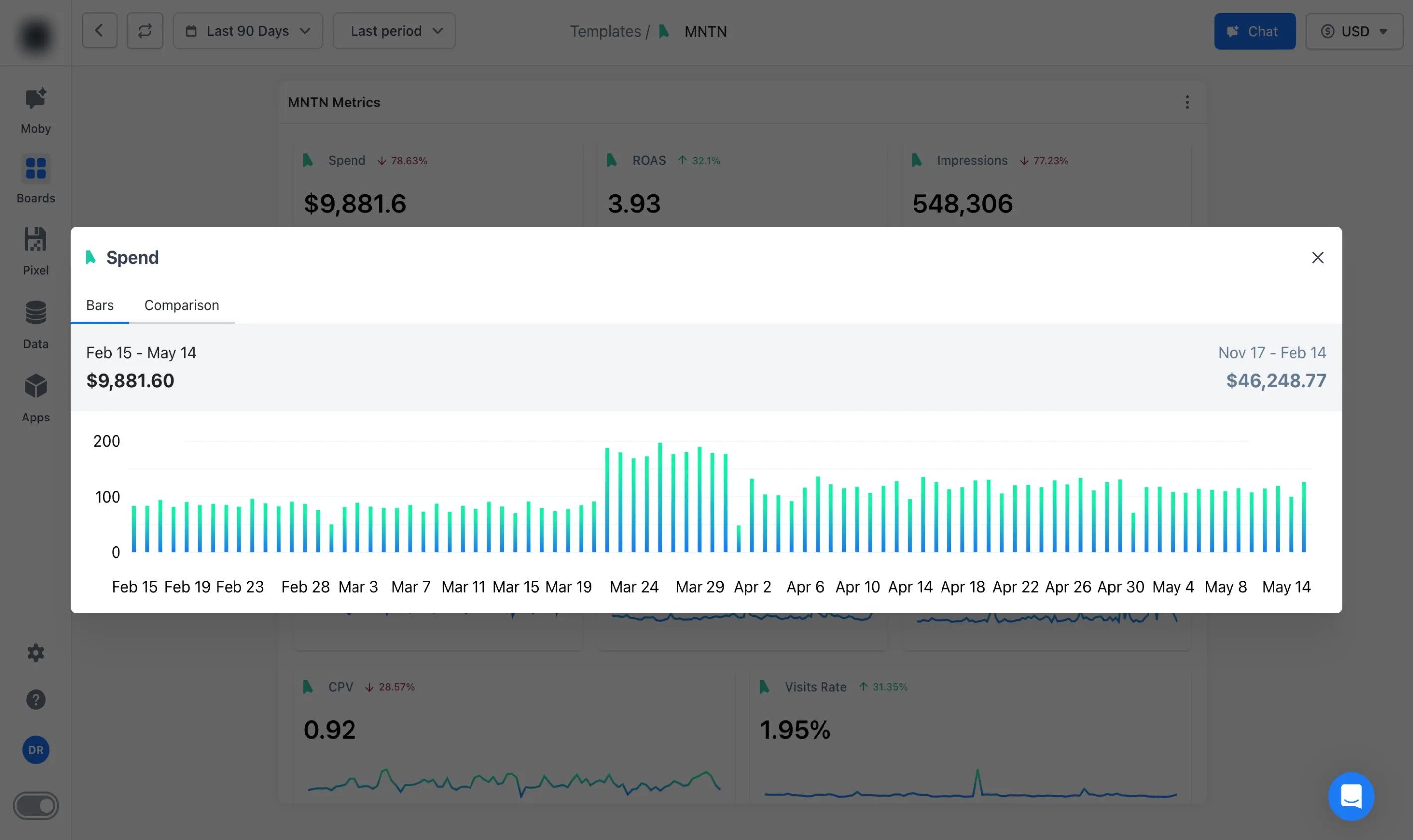Switch to the Comparison tab
This screenshot has height=840, width=1413.
tap(181, 305)
